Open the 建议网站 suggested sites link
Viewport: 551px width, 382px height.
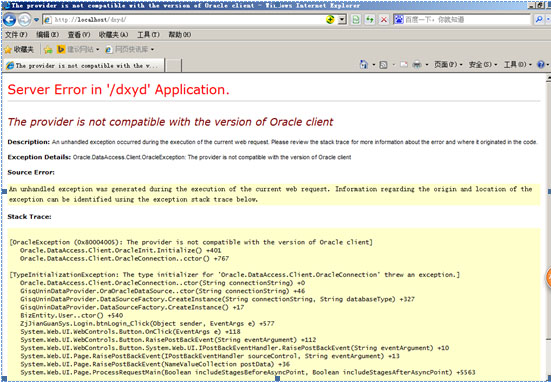click(x=78, y=50)
